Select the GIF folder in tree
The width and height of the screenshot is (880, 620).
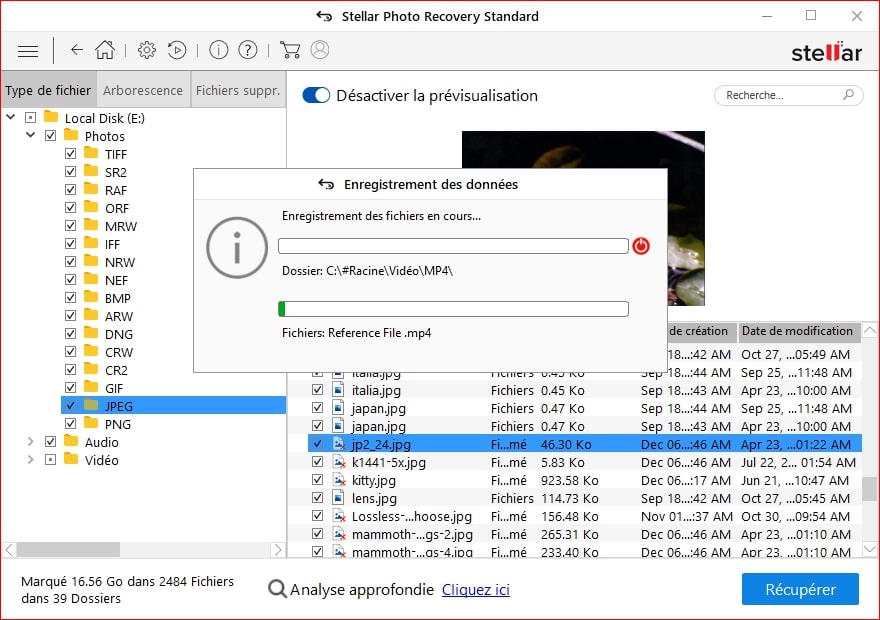click(114, 388)
